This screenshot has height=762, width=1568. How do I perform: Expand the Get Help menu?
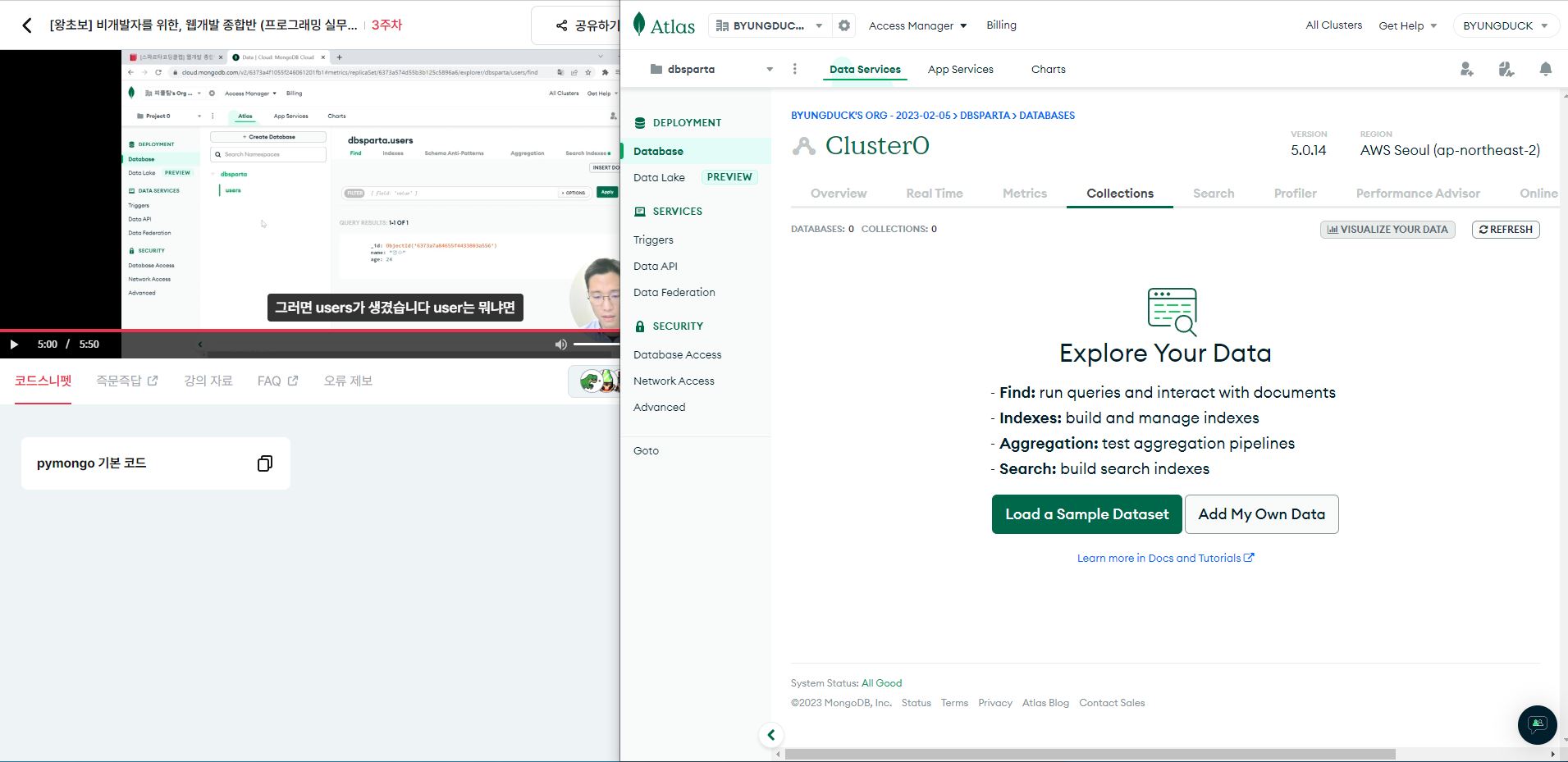pos(1408,25)
